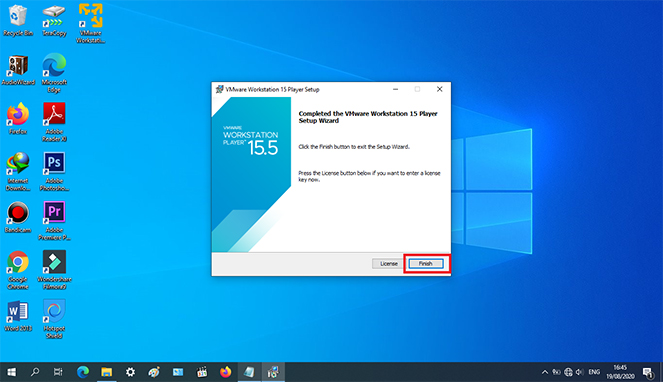Open the Action Center notification icon
This screenshot has height=382, width=663.
[648, 372]
